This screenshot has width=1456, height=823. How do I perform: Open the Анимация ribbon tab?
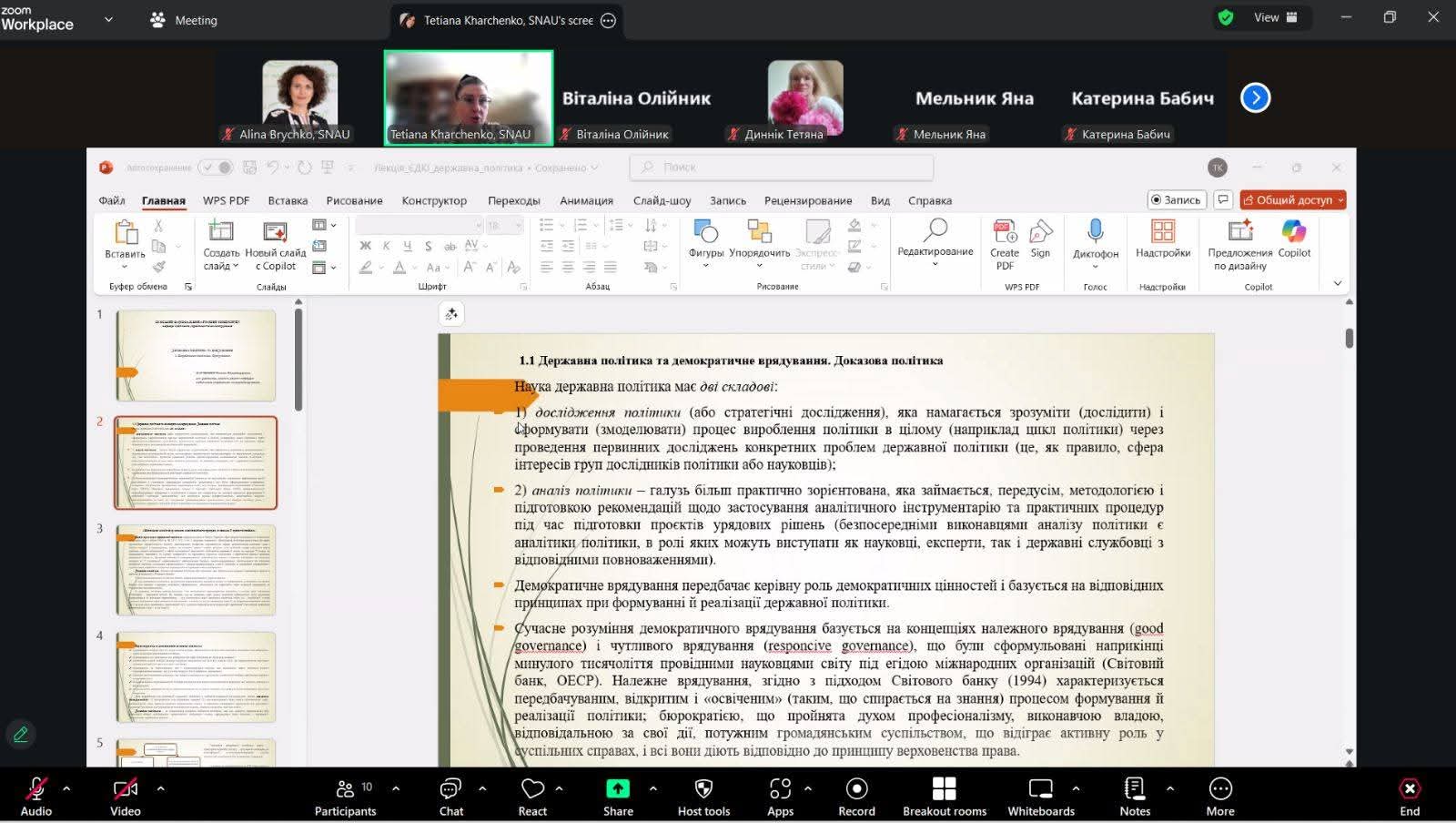coord(586,200)
